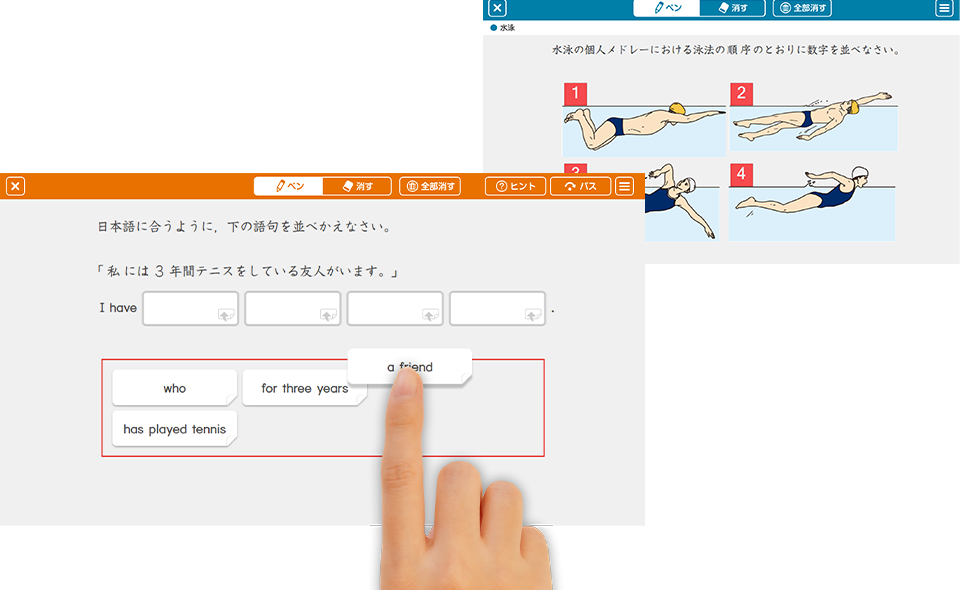The image size is (960, 590).
Task: Select the 消す eraser in orange toolbar
Action: click(x=357, y=186)
